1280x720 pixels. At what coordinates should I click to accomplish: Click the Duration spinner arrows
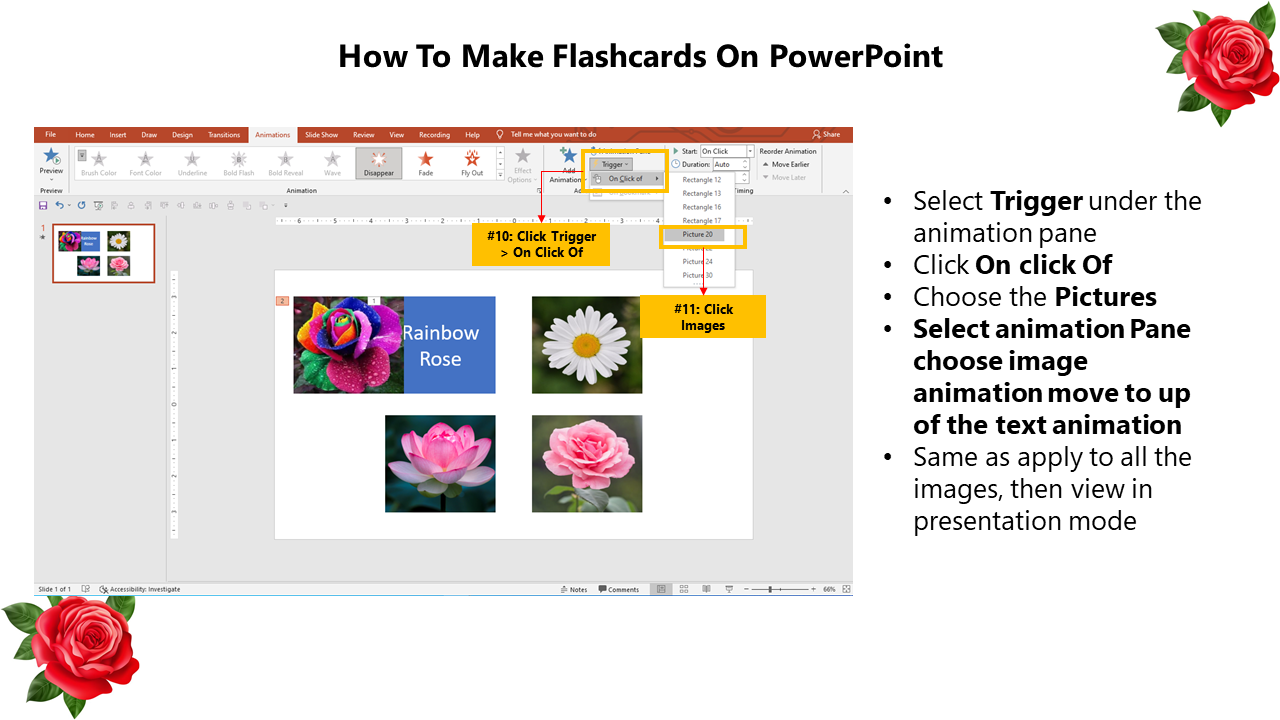click(x=745, y=164)
